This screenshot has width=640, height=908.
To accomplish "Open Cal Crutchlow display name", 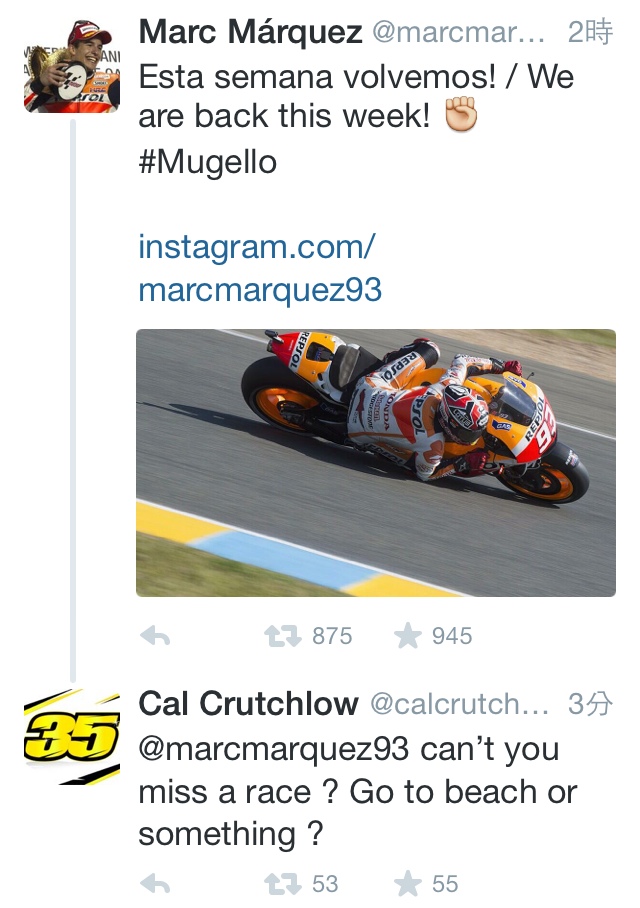I will coord(248,703).
